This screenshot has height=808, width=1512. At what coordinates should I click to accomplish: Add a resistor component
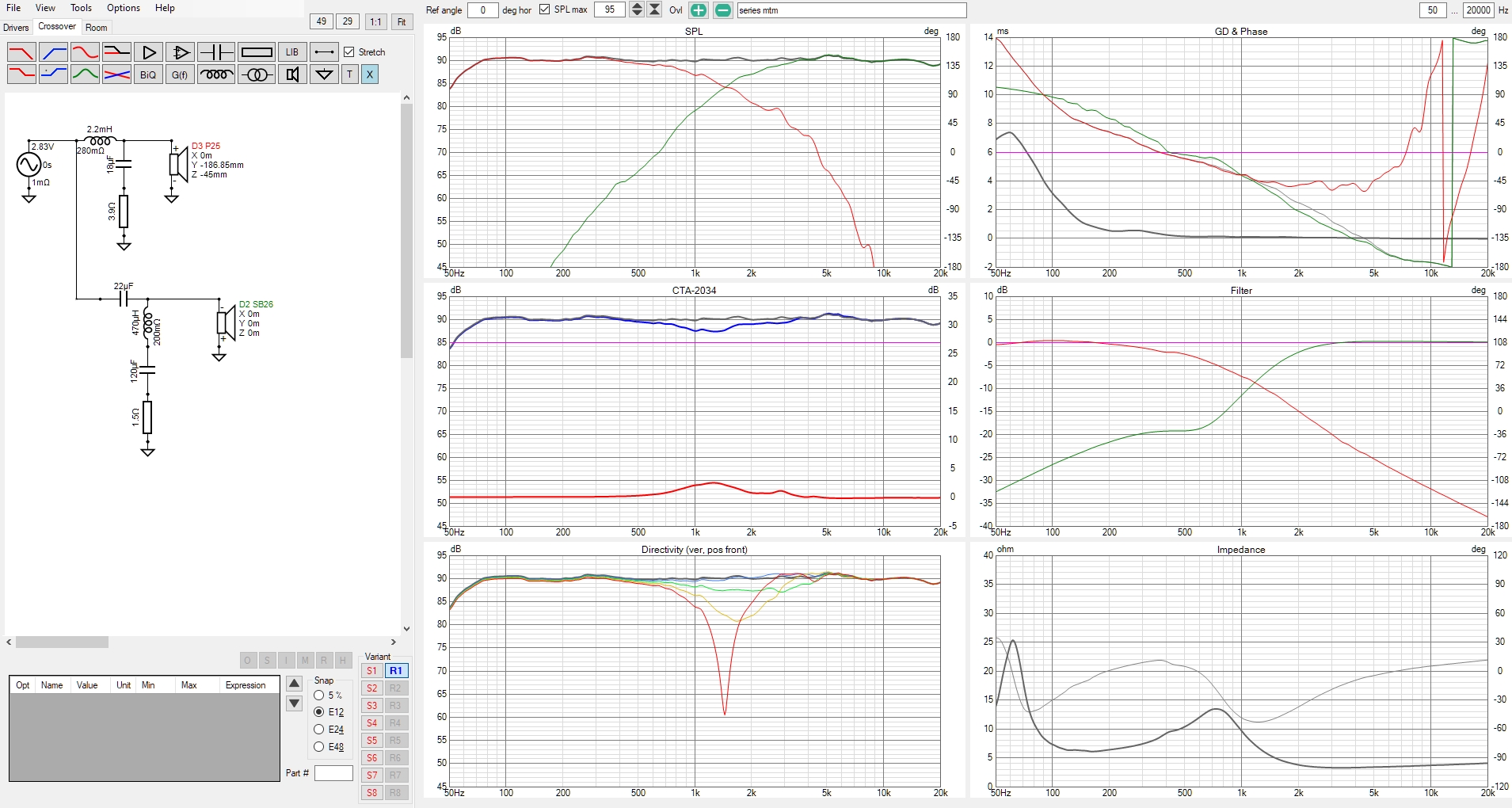(x=257, y=52)
